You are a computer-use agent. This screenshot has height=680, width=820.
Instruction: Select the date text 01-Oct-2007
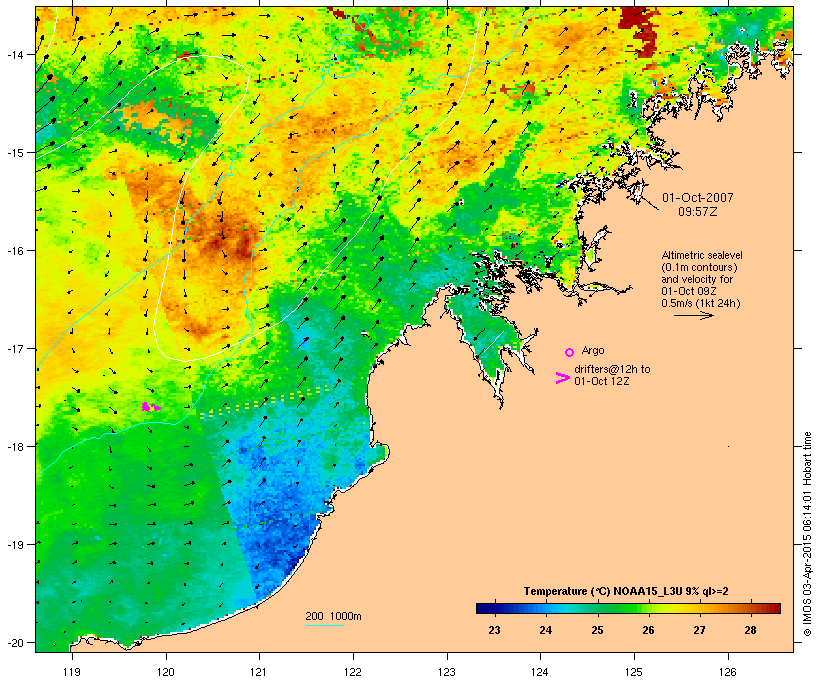point(698,198)
